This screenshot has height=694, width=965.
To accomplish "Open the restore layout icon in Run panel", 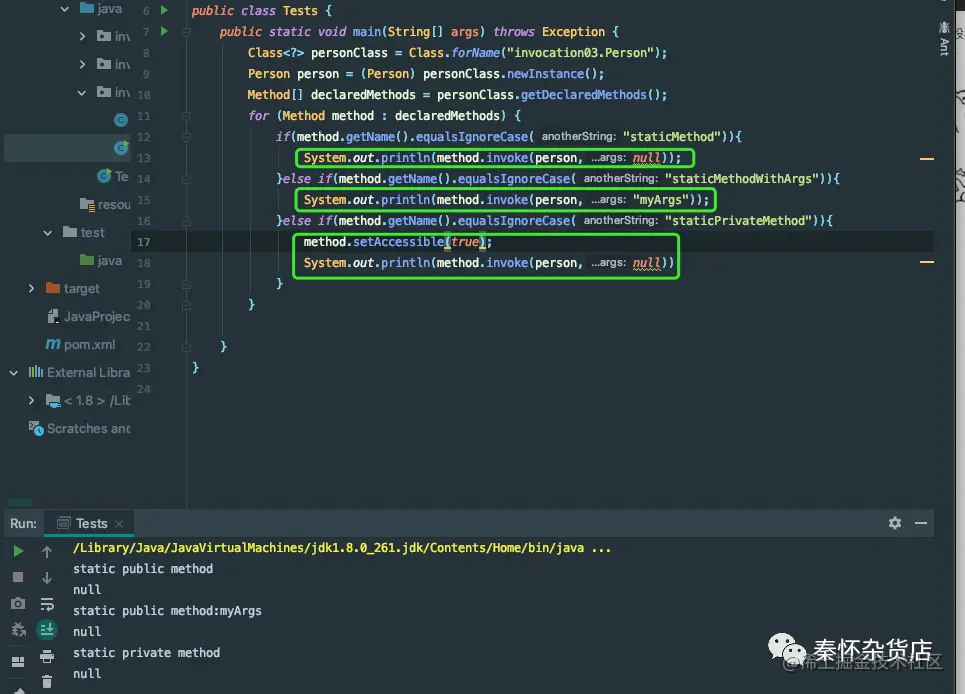I will pyautogui.click(x=18, y=661).
